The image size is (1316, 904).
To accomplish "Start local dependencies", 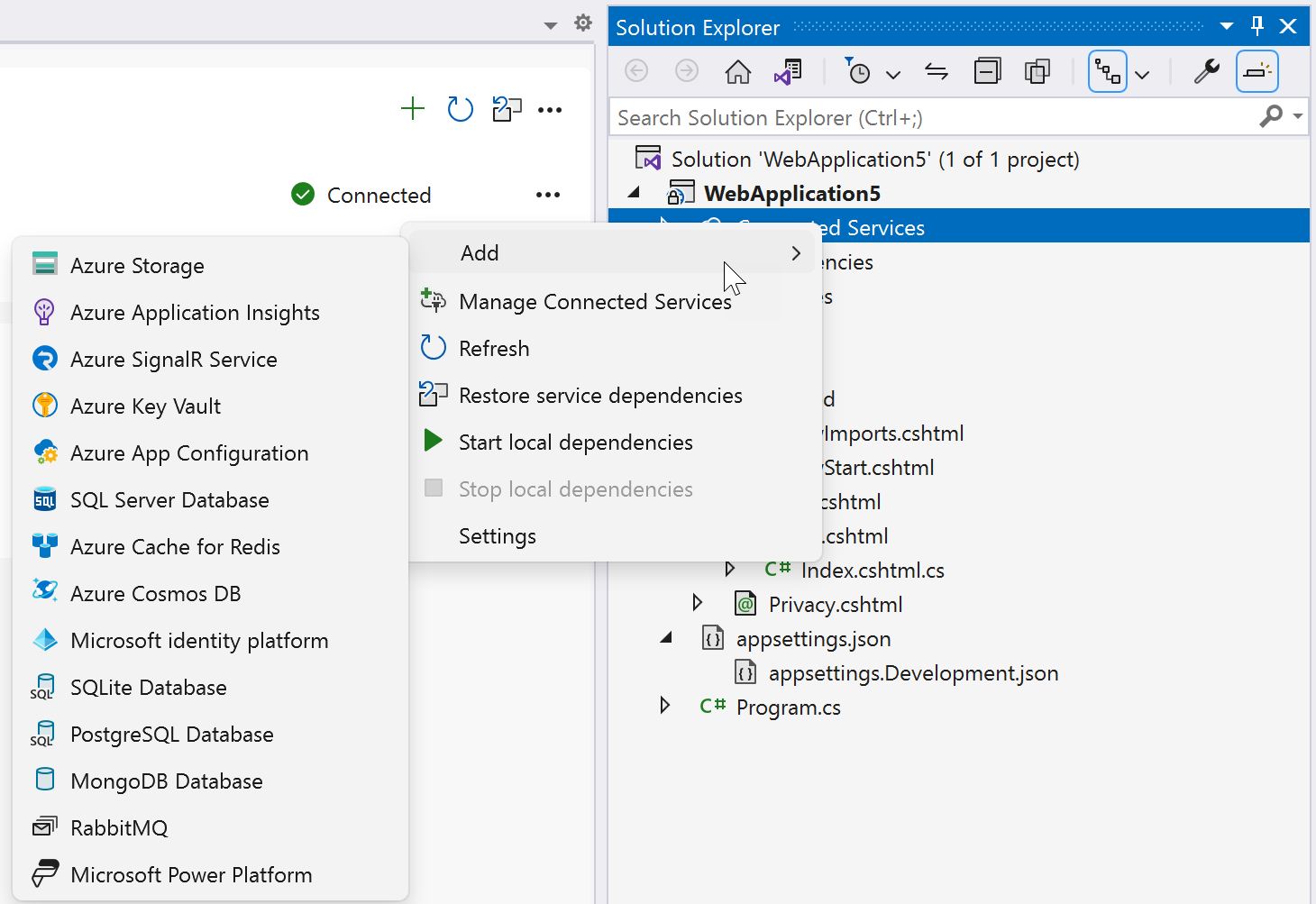I will (575, 442).
